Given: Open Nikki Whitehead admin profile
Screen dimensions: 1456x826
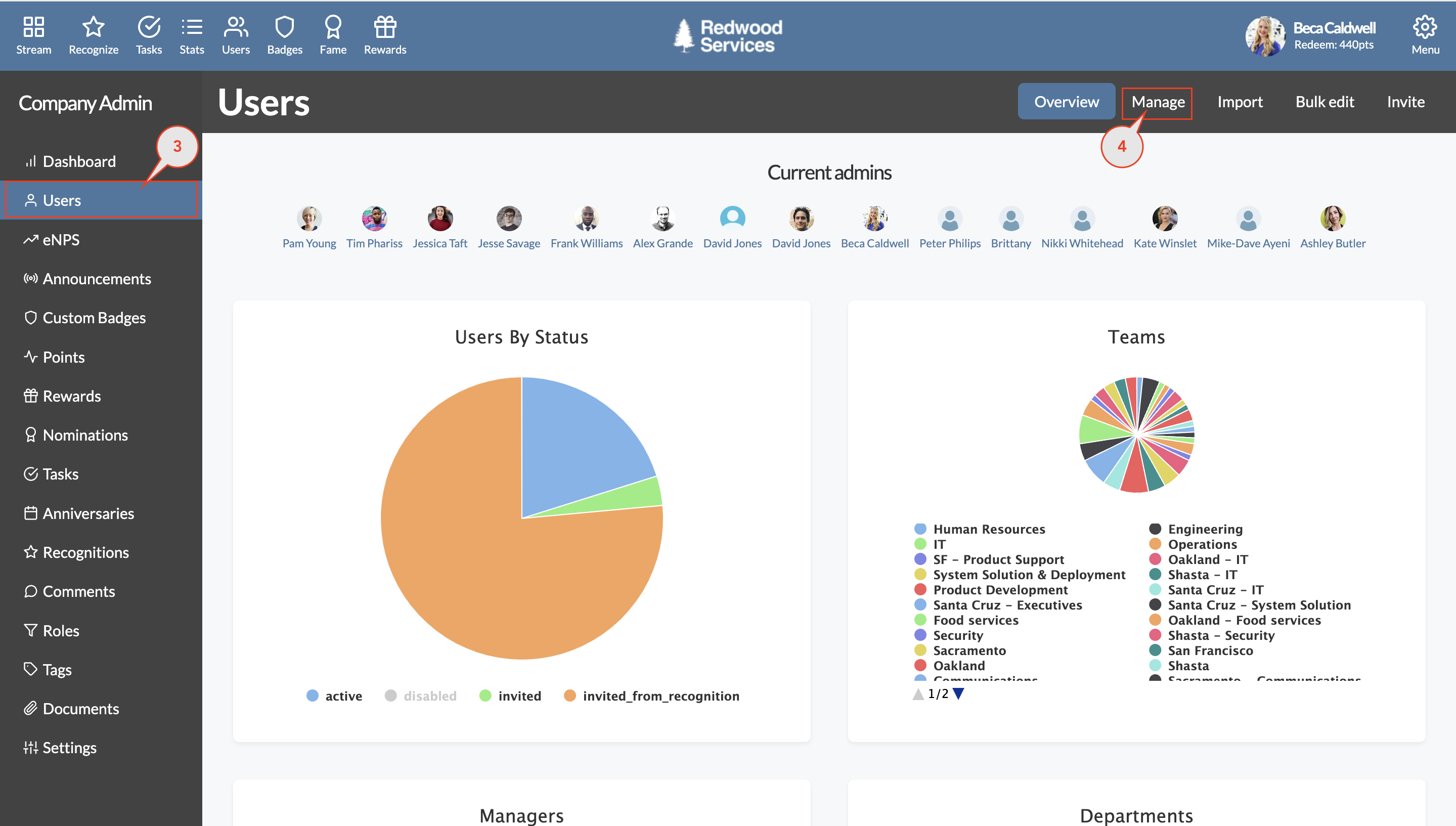Looking at the screenshot, I should (1082, 227).
